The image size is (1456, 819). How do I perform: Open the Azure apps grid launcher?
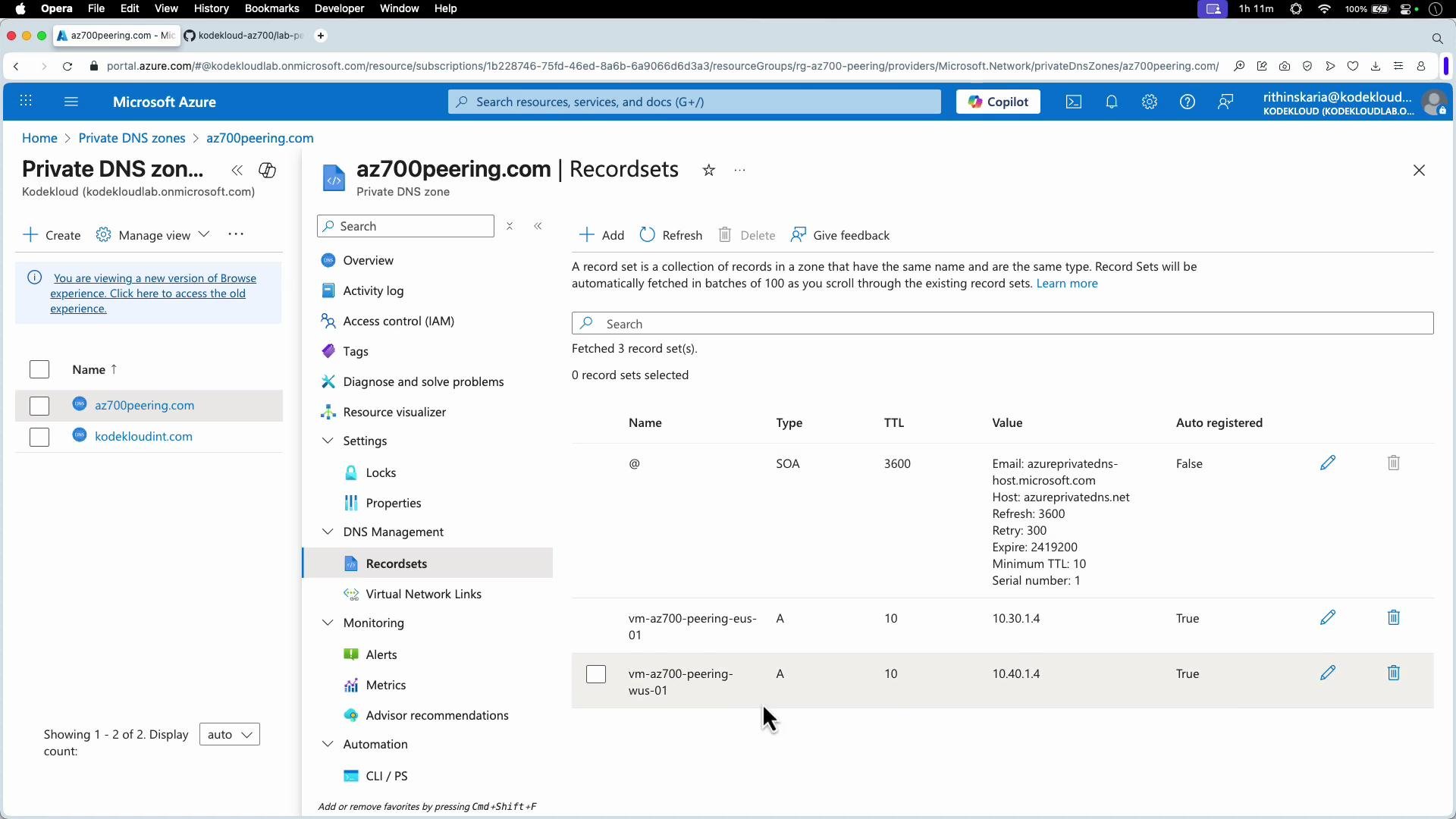(x=26, y=102)
